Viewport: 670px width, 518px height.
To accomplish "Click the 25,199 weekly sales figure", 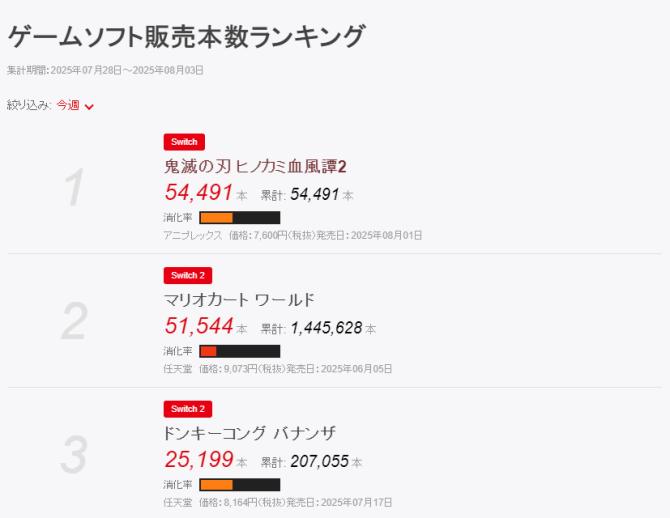I will point(198,459).
